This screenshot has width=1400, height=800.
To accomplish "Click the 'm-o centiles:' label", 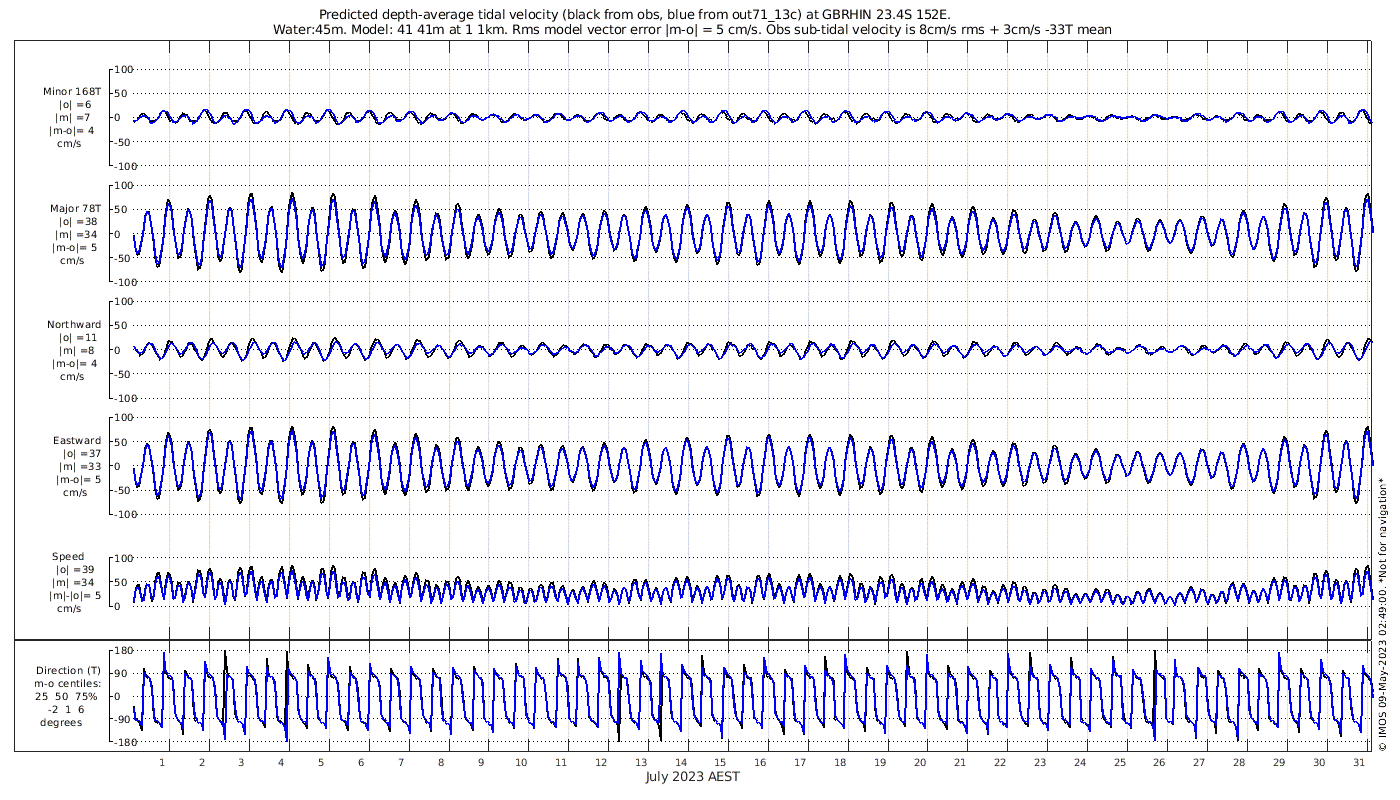I will pos(68,683).
